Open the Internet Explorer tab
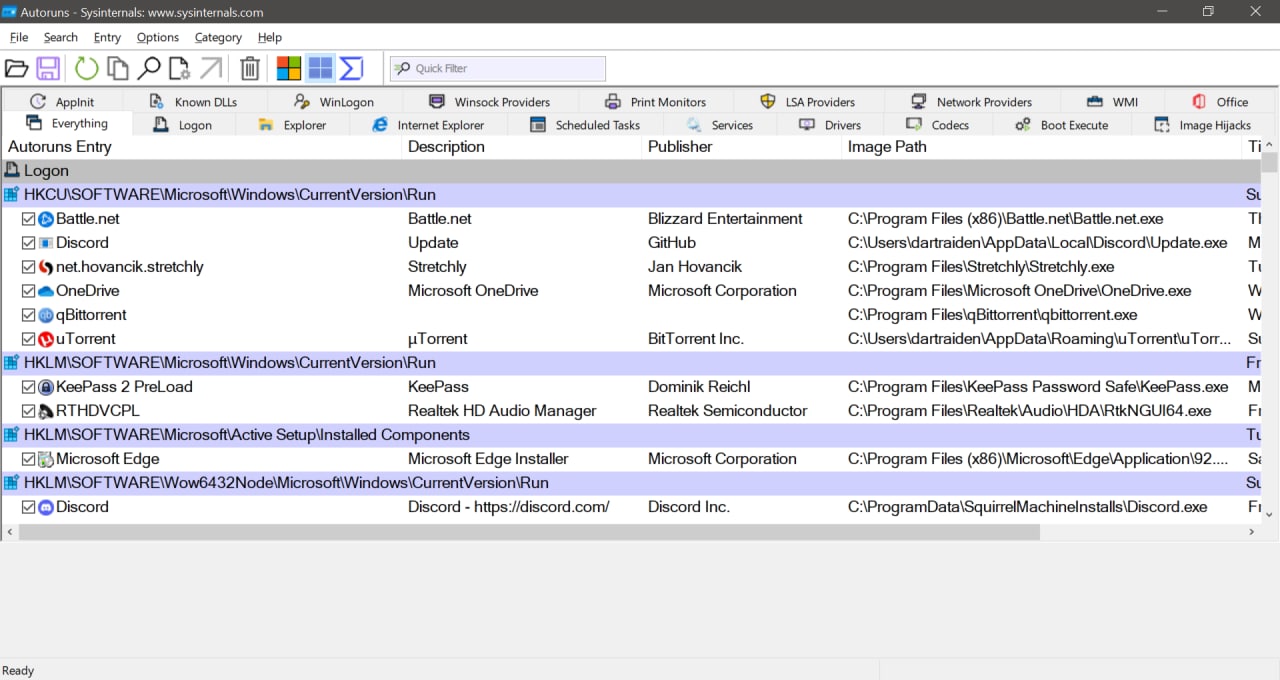Image resolution: width=1280 pixels, height=680 pixels. (428, 125)
